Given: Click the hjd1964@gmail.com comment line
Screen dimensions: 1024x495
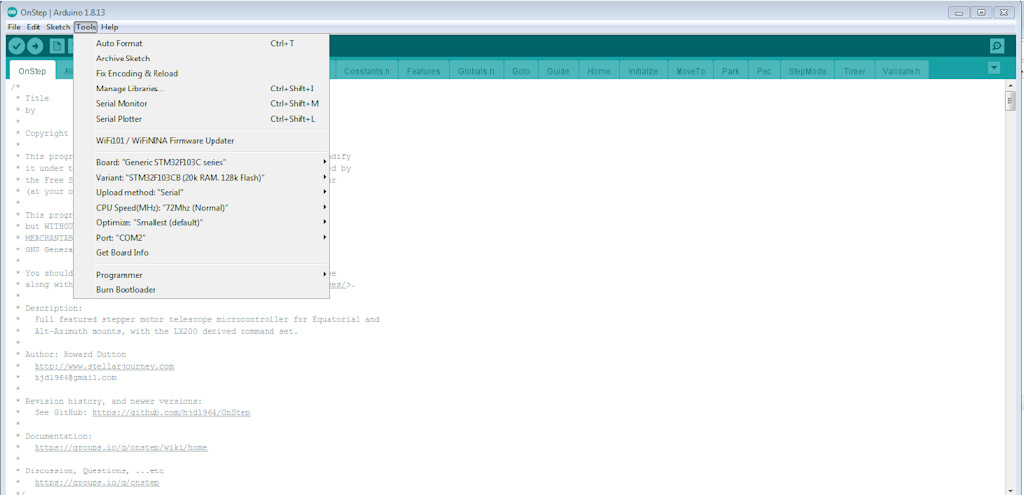Looking at the screenshot, I should 75,377.
